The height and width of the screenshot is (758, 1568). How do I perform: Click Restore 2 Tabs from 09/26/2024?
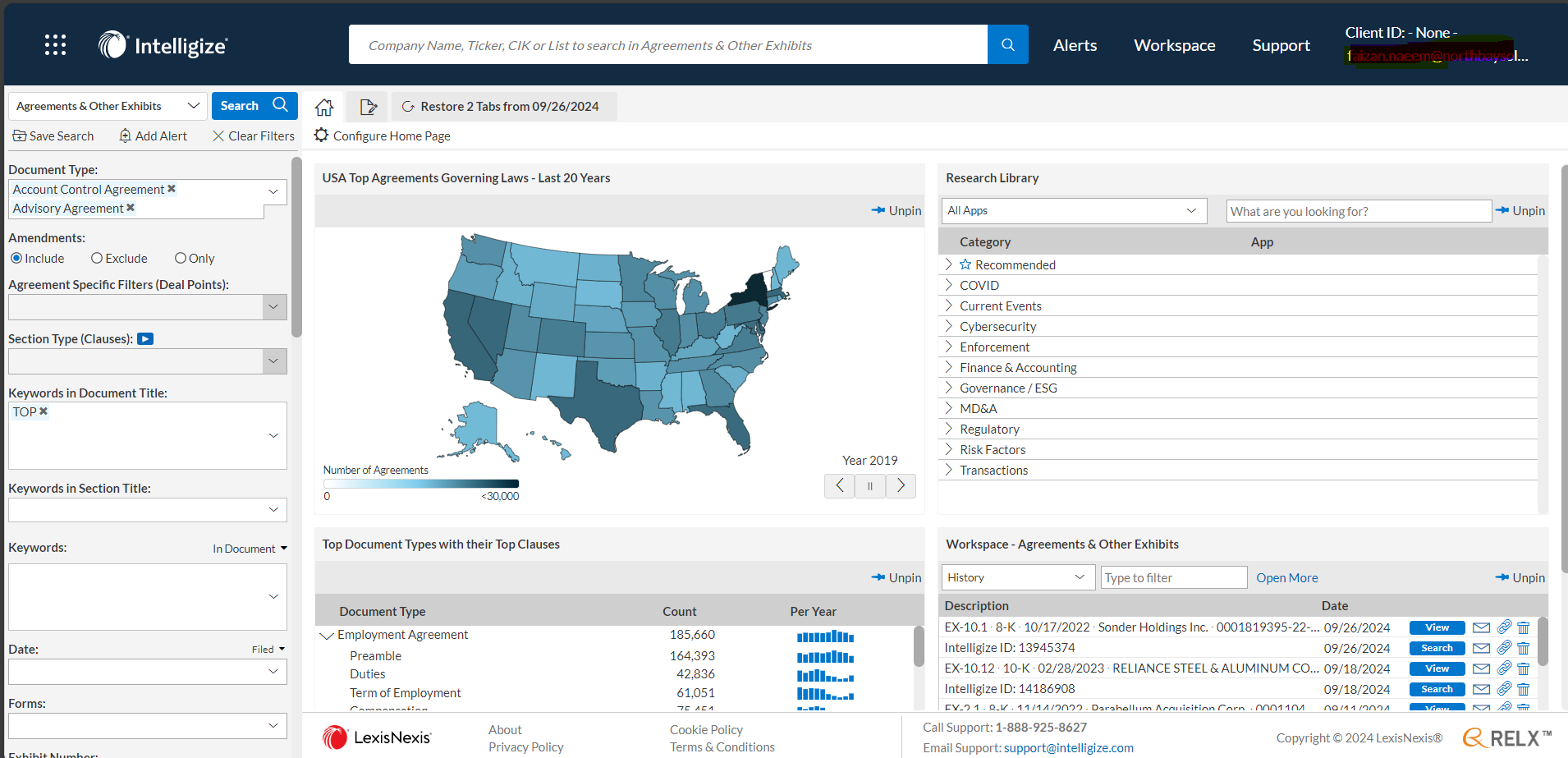pyautogui.click(x=503, y=107)
